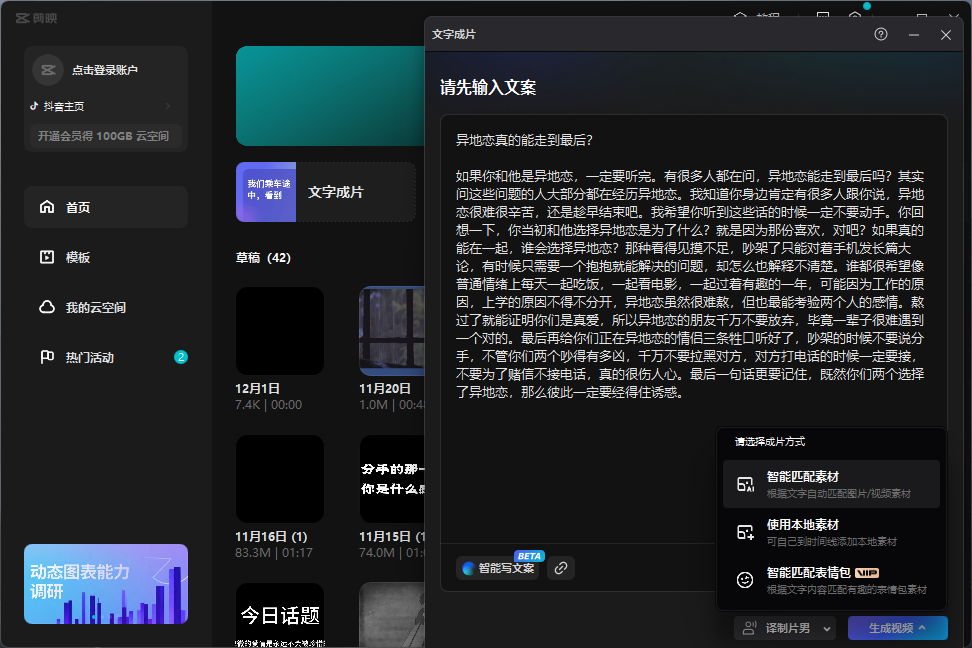Open 模板 templates from the sidebar

click(48, 257)
